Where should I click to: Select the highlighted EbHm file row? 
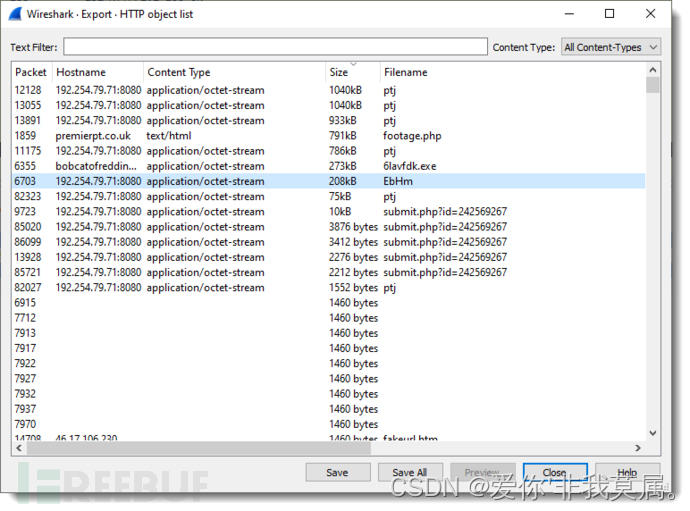tap(328, 181)
